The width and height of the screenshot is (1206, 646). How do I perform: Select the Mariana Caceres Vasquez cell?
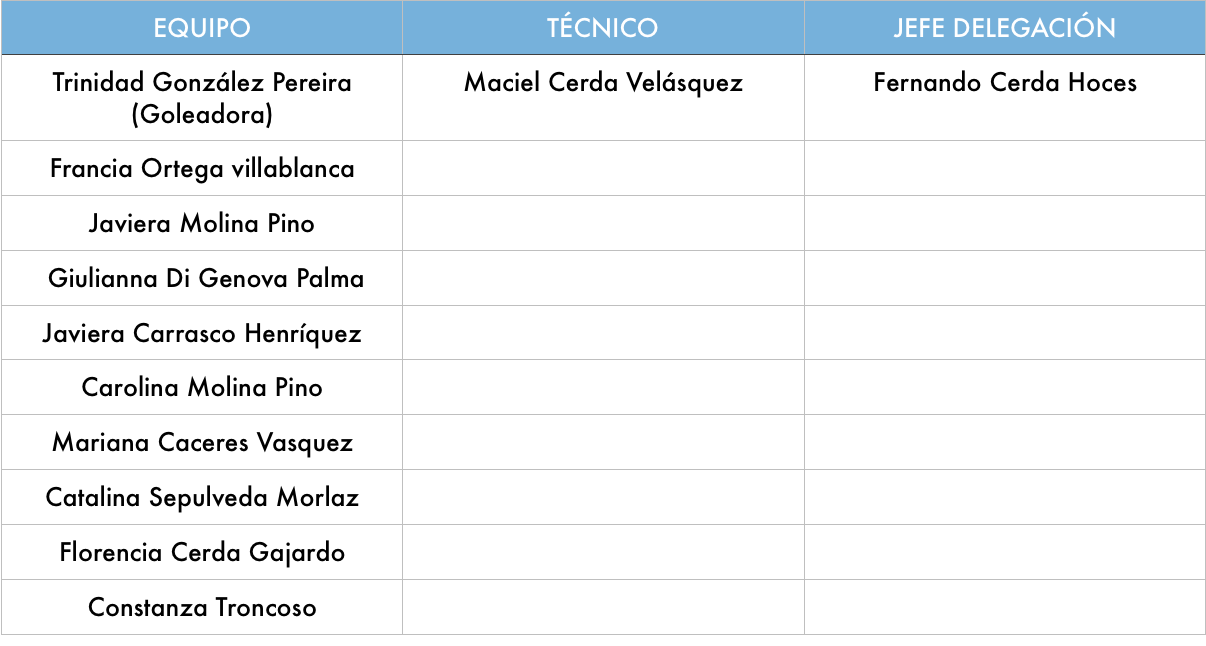click(x=202, y=442)
